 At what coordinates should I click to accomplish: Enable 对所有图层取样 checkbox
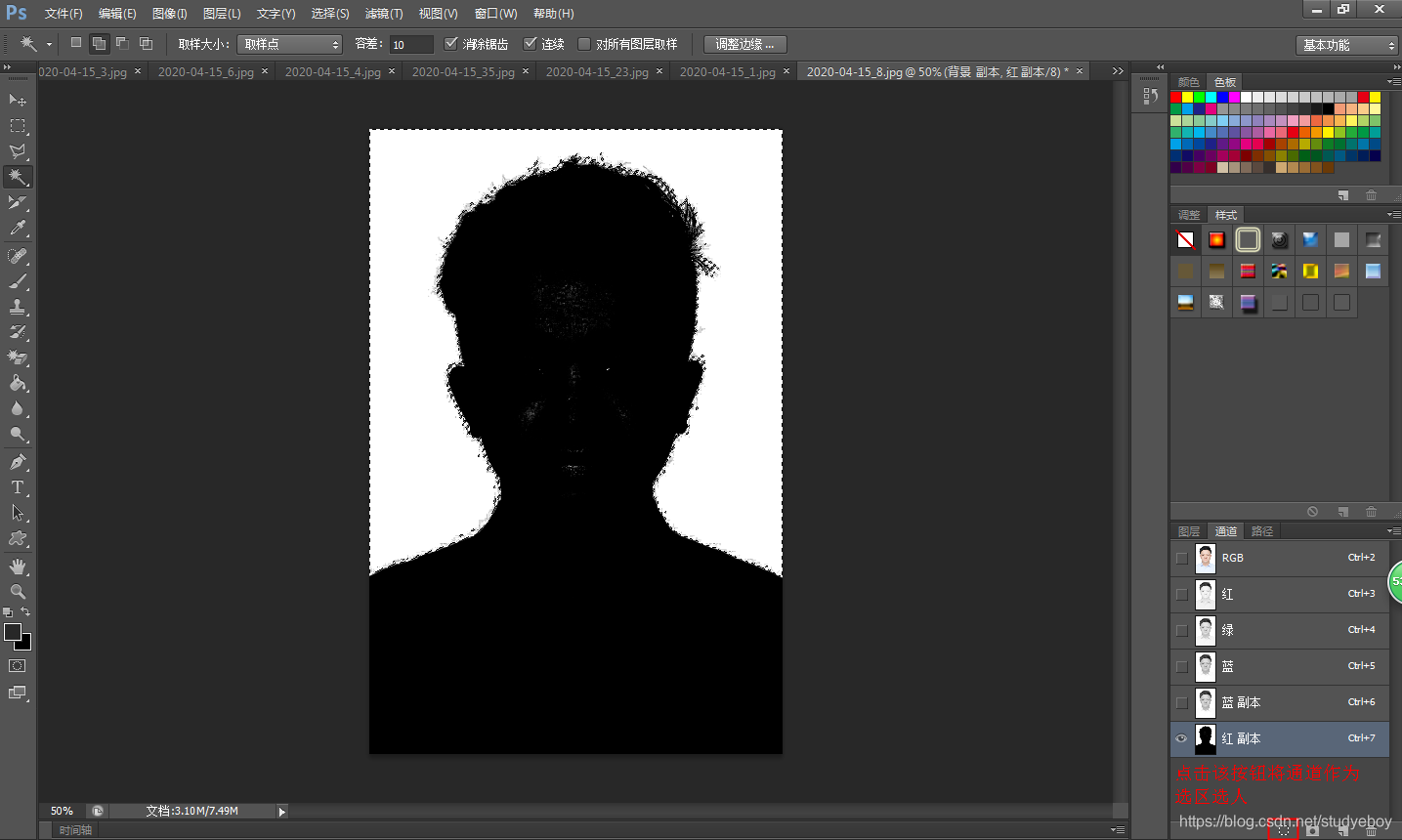pyautogui.click(x=584, y=44)
